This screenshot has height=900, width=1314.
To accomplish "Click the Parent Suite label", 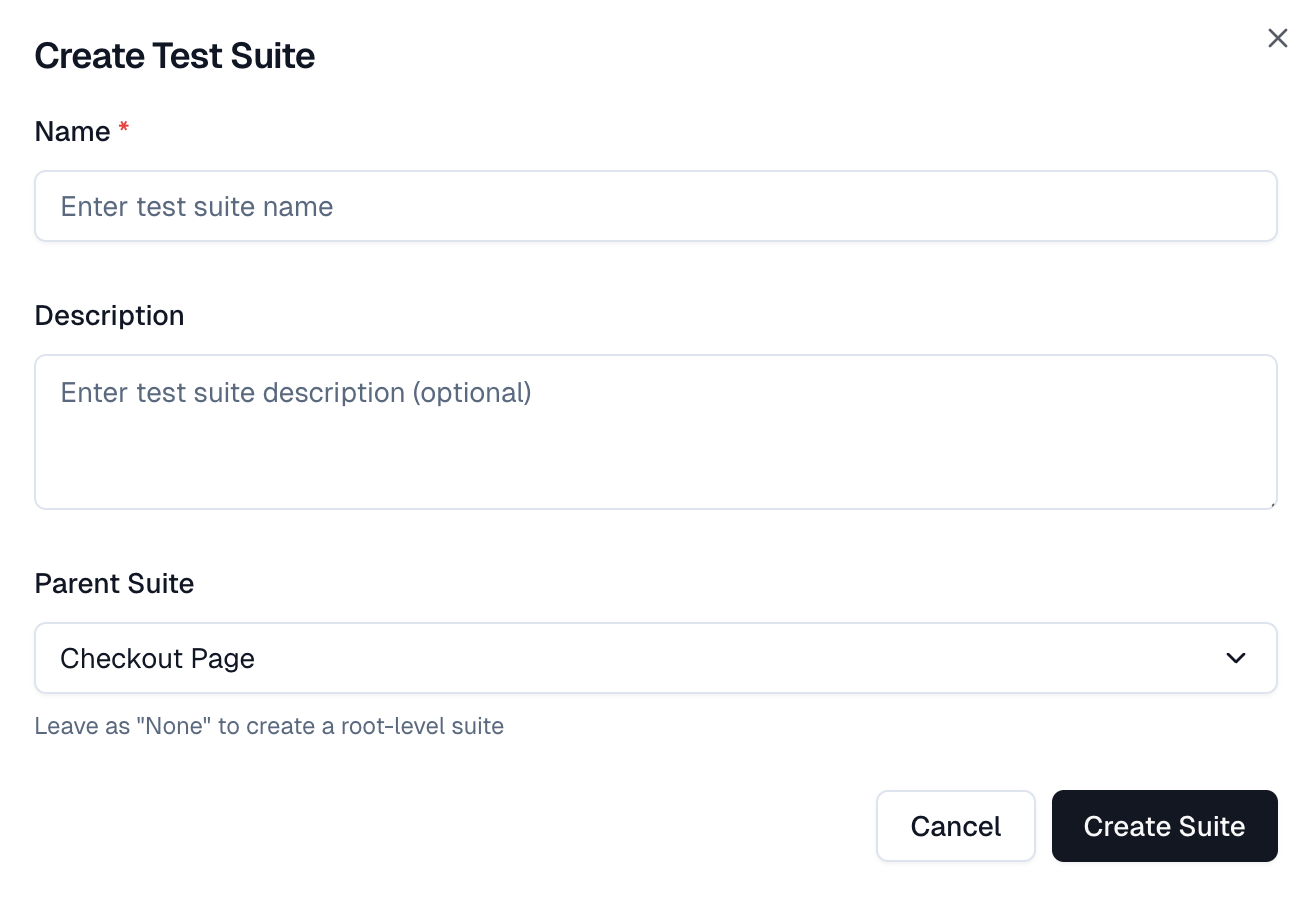I will click(x=114, y=583).
